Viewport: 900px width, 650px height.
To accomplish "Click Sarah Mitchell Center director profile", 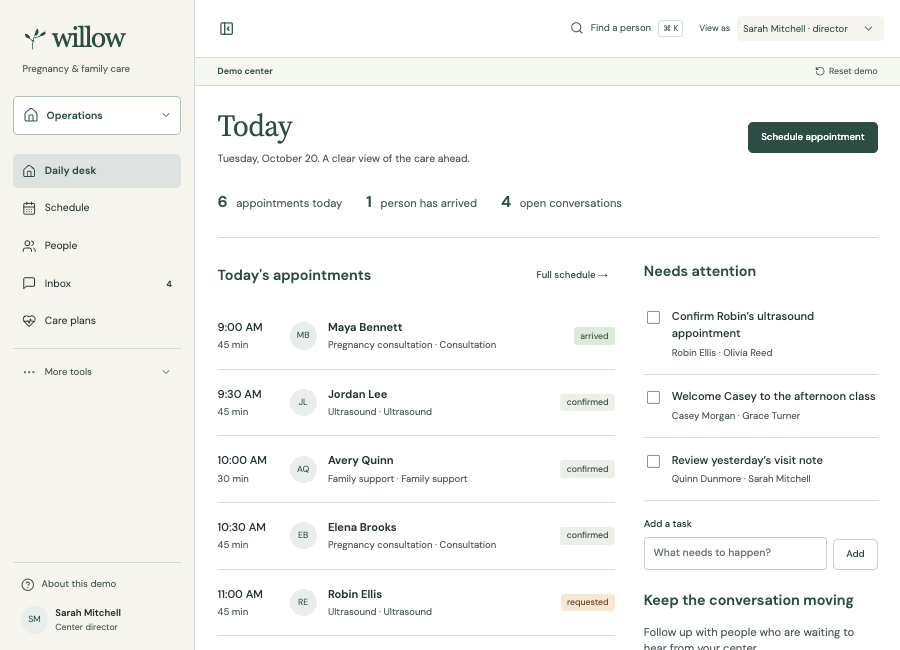I will pos(72,620).
